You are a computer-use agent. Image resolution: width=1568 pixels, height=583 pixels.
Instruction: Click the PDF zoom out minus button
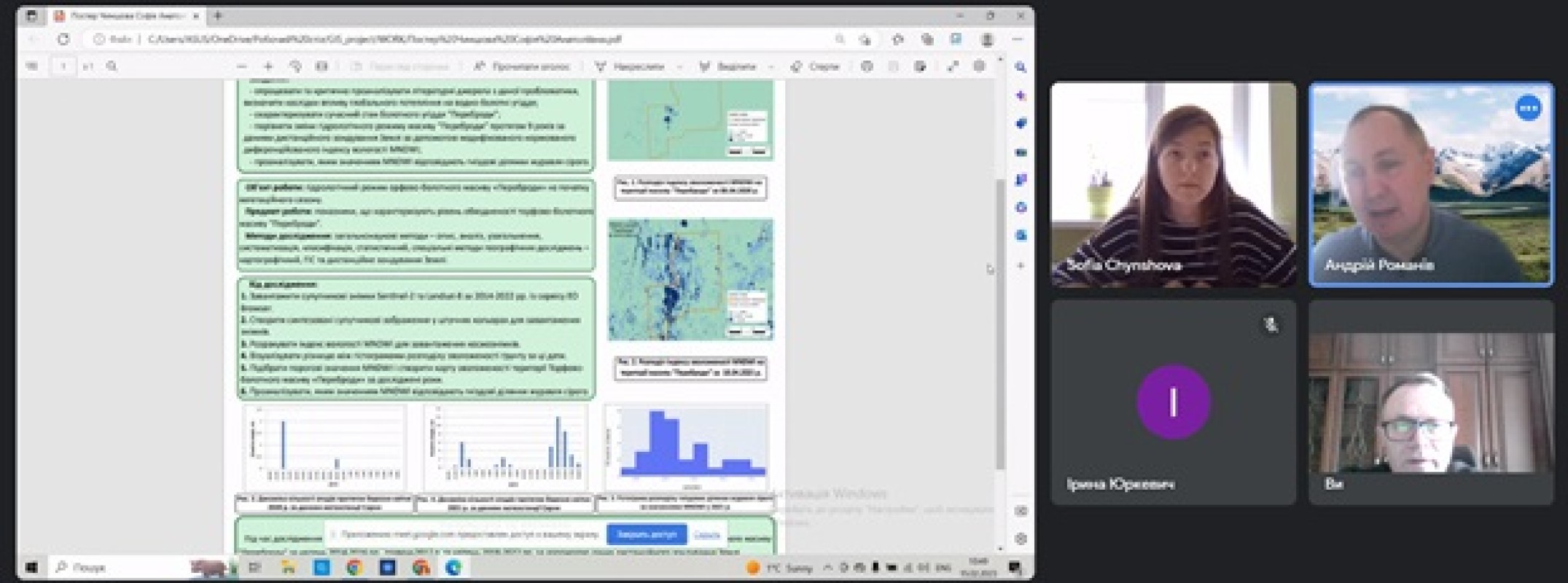tap(241, 66)
